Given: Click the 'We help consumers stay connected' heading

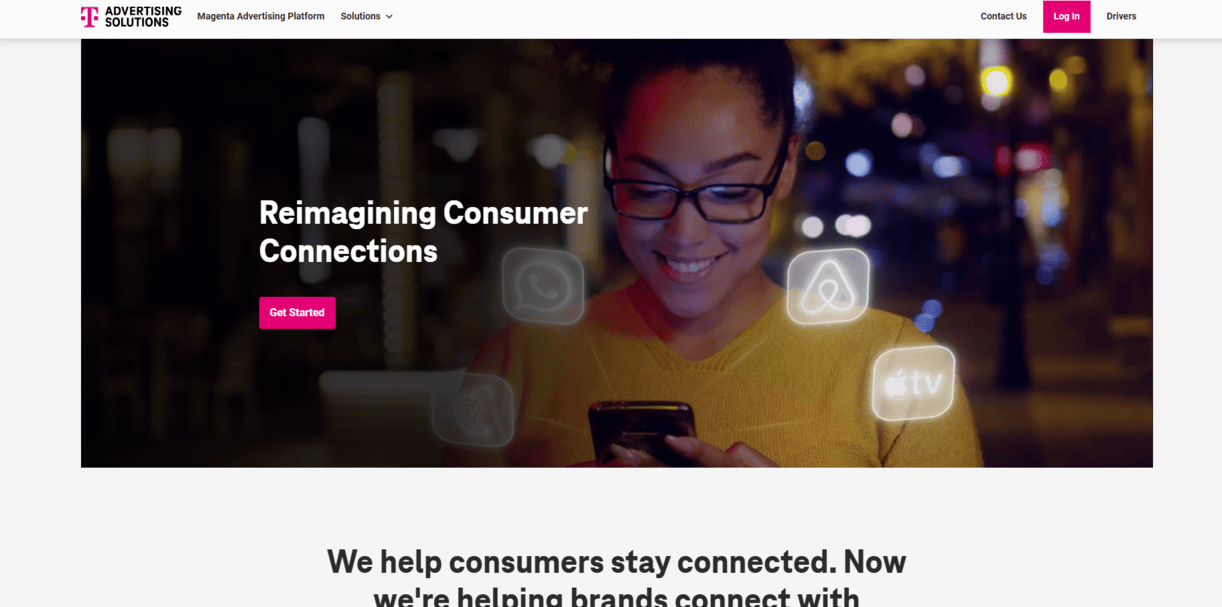Looking at the screenshot, I should tap(616, 561).
